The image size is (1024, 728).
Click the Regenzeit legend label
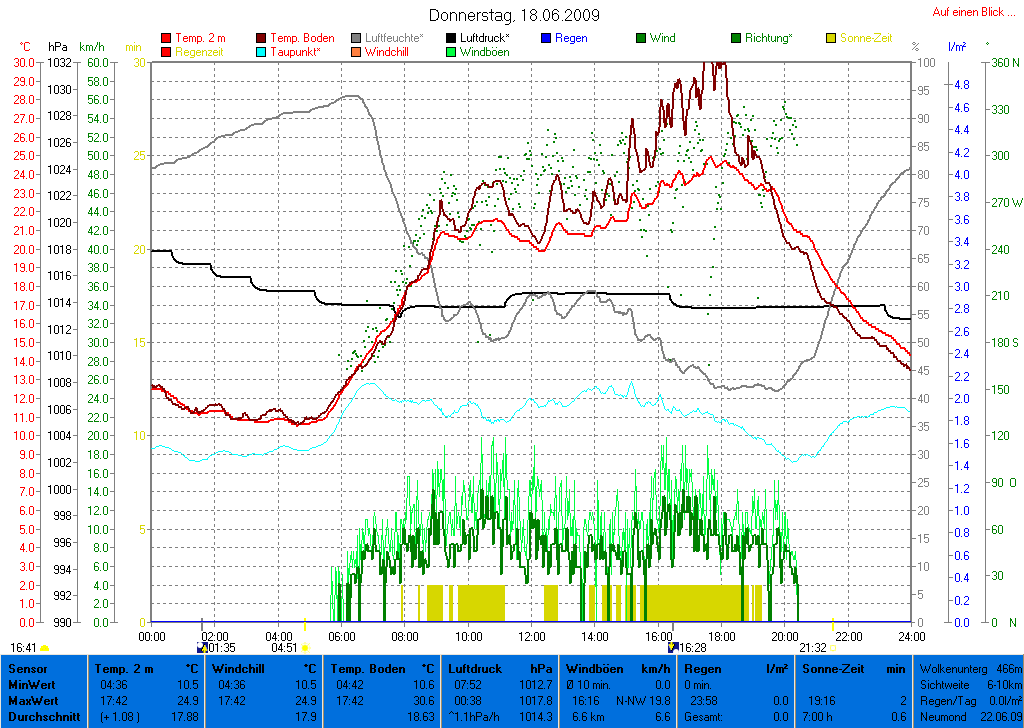click(200, 51)
